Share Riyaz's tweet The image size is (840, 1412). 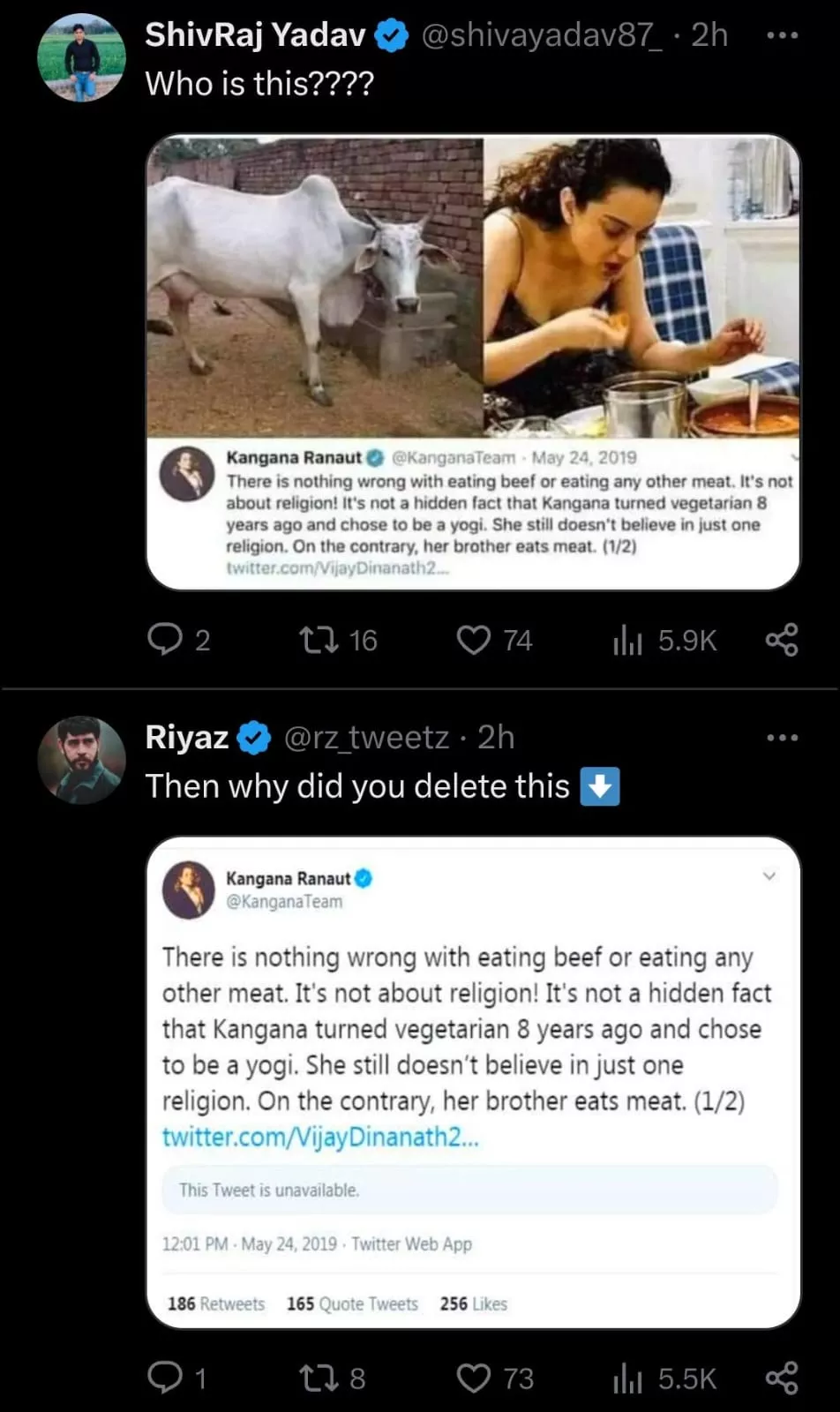(782, 1377)
